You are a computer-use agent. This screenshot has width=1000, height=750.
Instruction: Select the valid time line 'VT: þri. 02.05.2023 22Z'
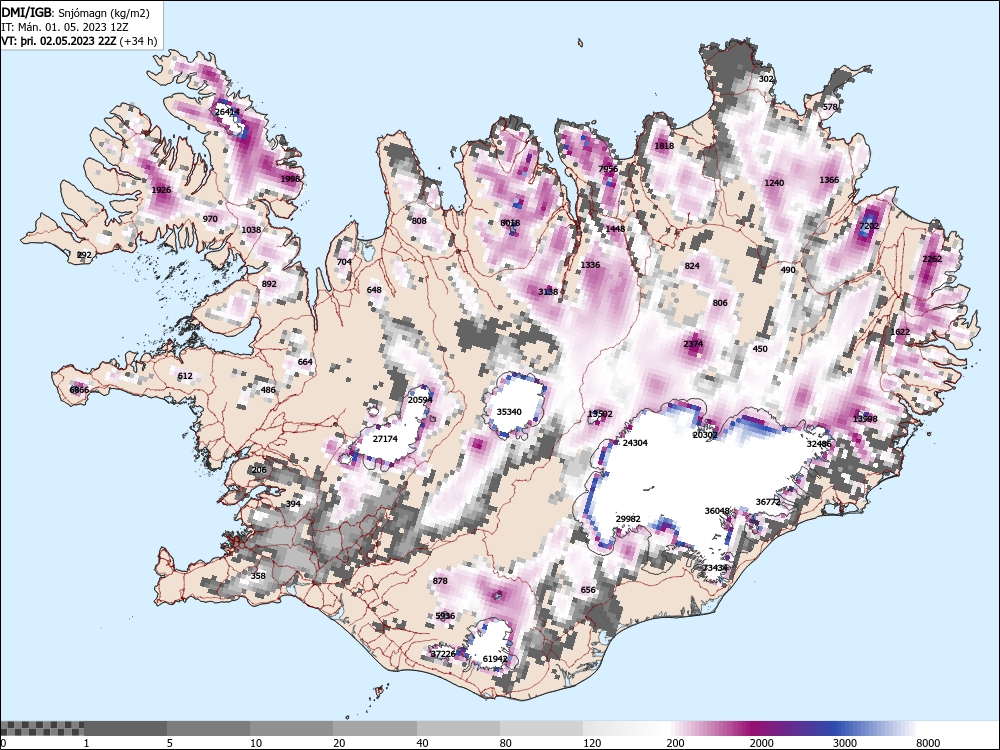[x=59, y=41]
